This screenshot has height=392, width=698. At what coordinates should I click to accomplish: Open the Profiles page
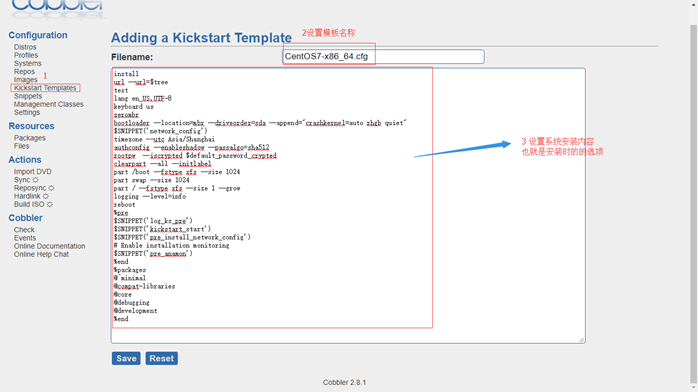pyautogui.click(x=26, y=55)
